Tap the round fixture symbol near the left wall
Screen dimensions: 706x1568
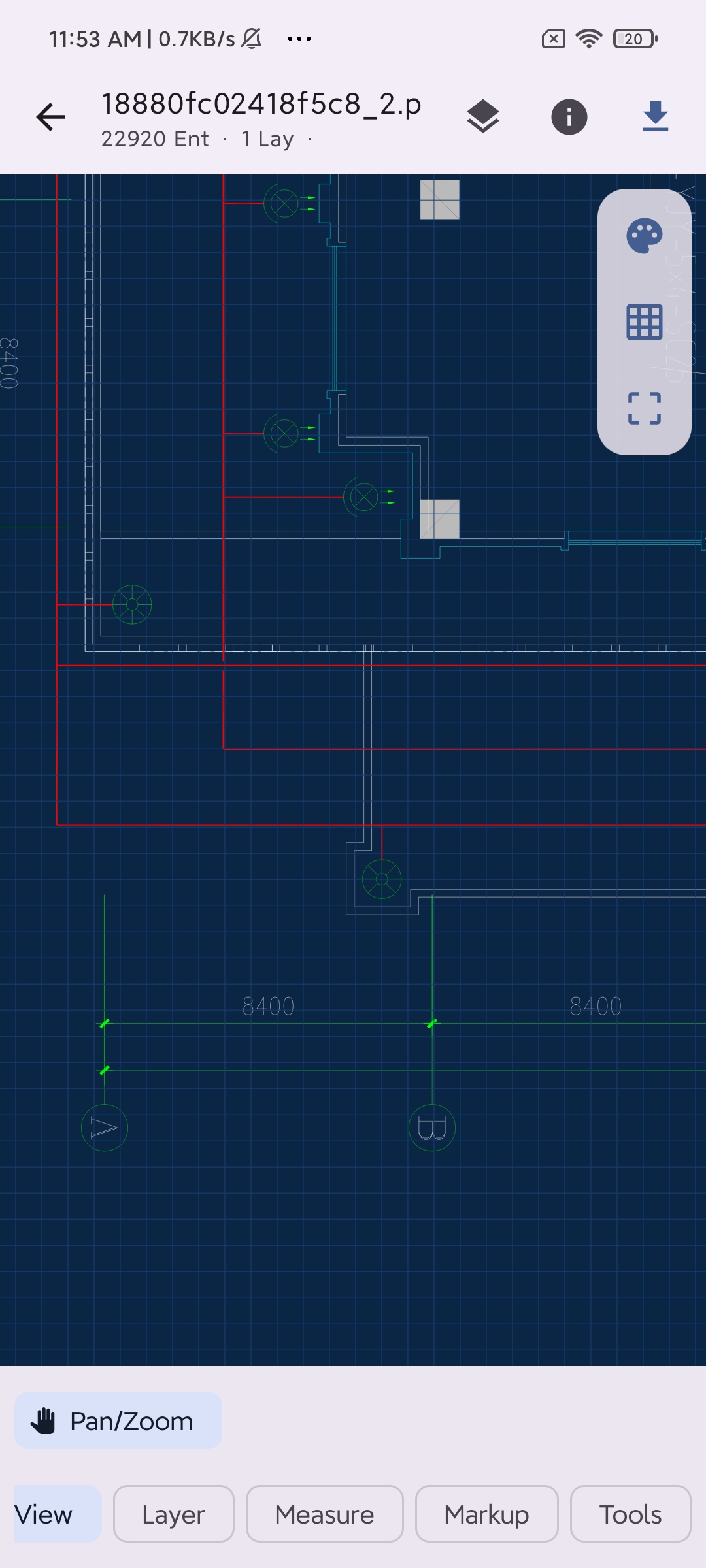click(132, 604)
